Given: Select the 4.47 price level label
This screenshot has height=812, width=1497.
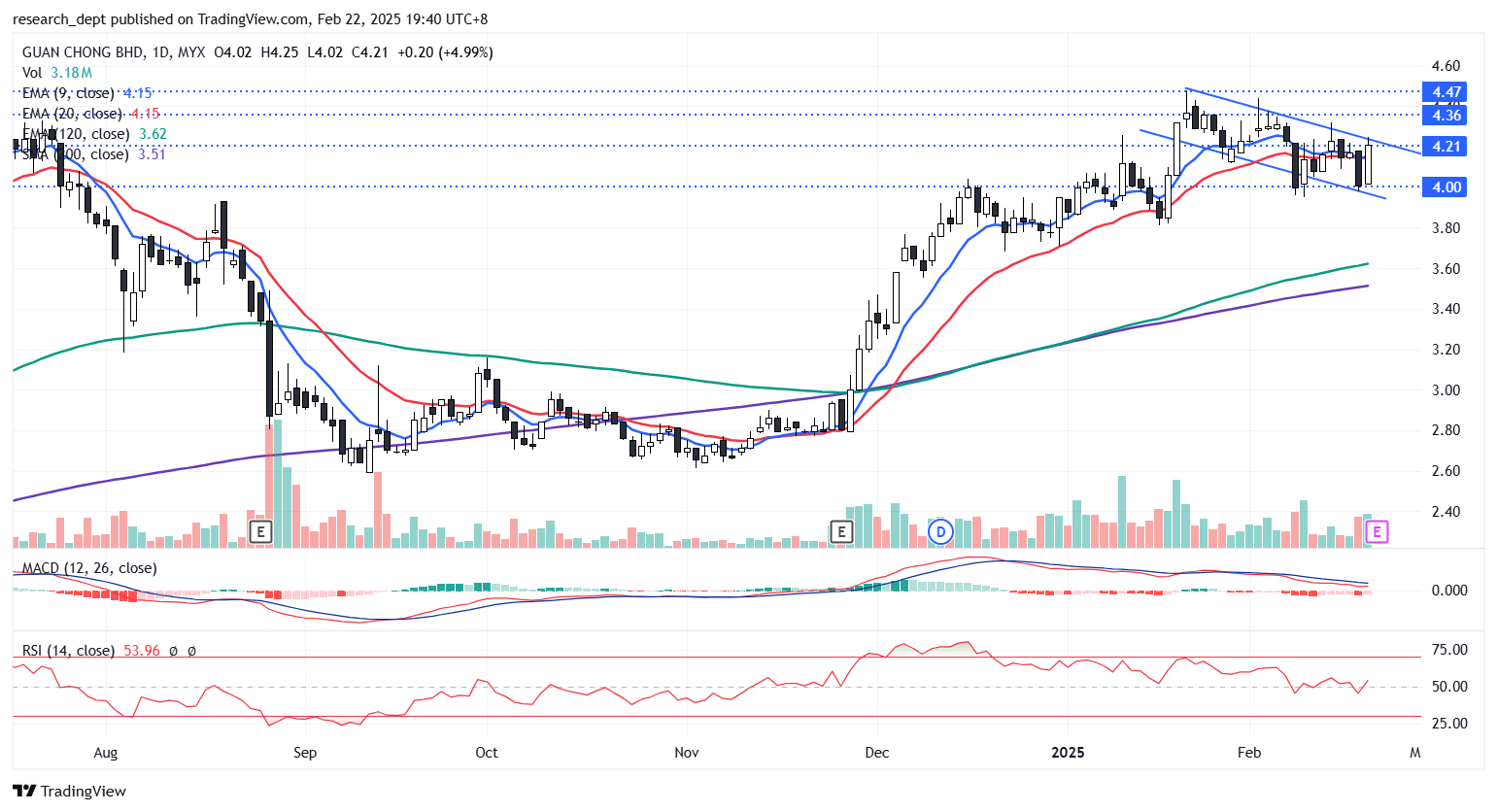Looking at the screenshot, I should pos(1446,92).
